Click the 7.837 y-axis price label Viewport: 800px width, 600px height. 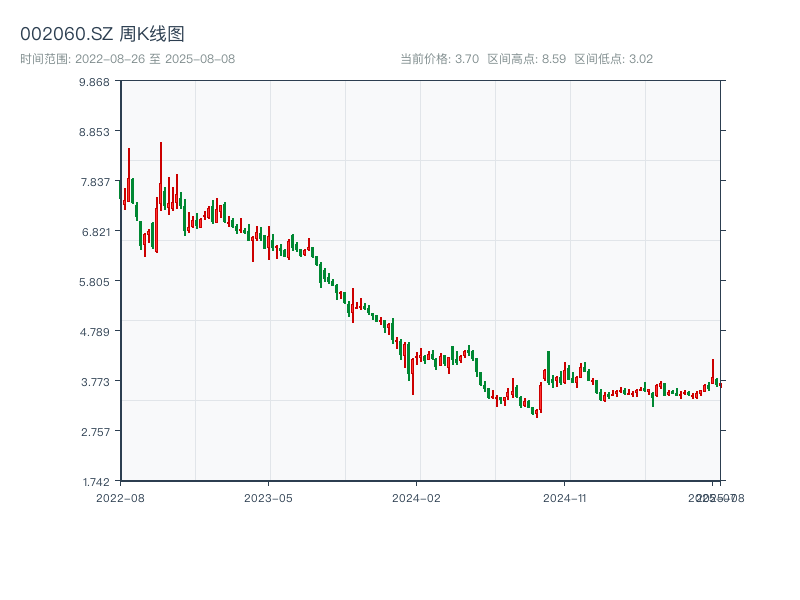tap(95, 182)
